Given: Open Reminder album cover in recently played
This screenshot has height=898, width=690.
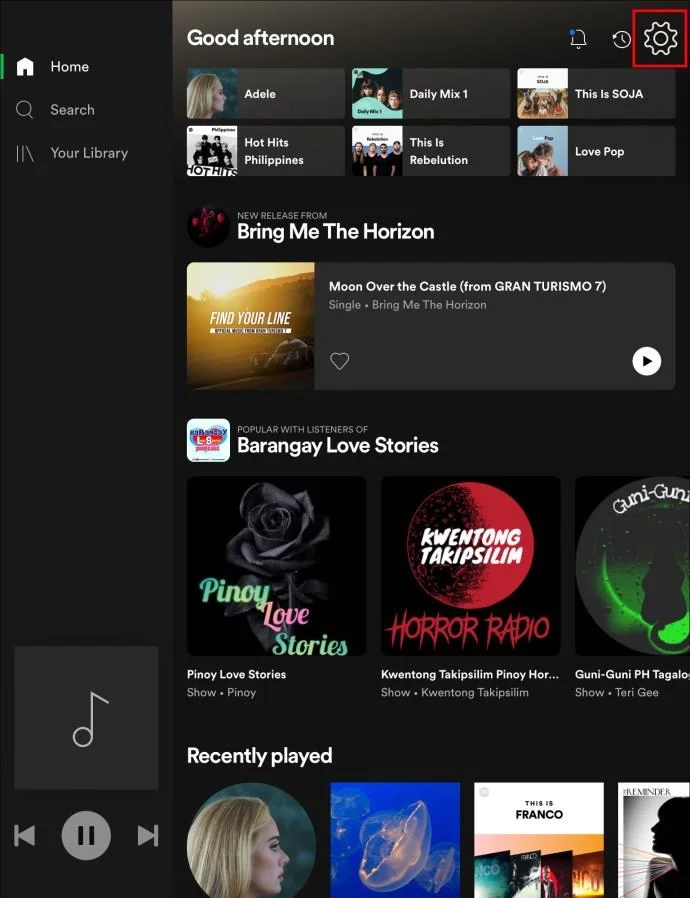Looking at the screenshot, I should pyautogui.click(x=654, y=840).
